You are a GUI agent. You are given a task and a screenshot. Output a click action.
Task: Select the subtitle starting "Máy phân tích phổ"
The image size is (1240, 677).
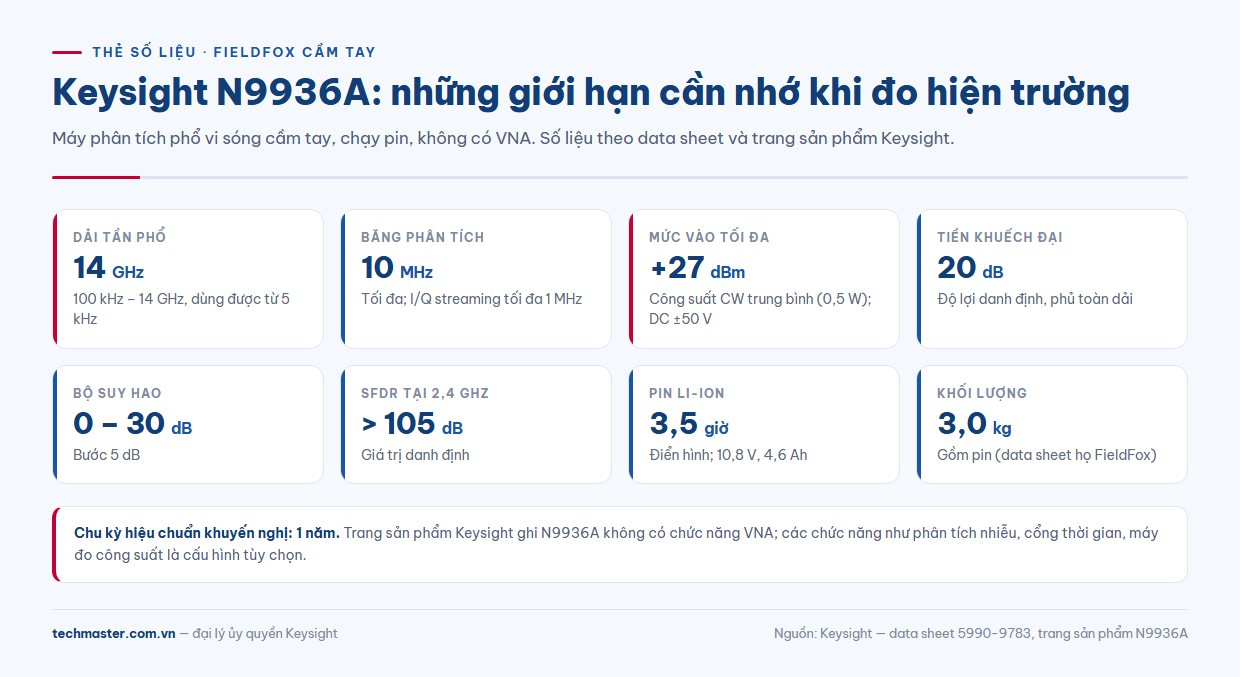tap(503, 138)
